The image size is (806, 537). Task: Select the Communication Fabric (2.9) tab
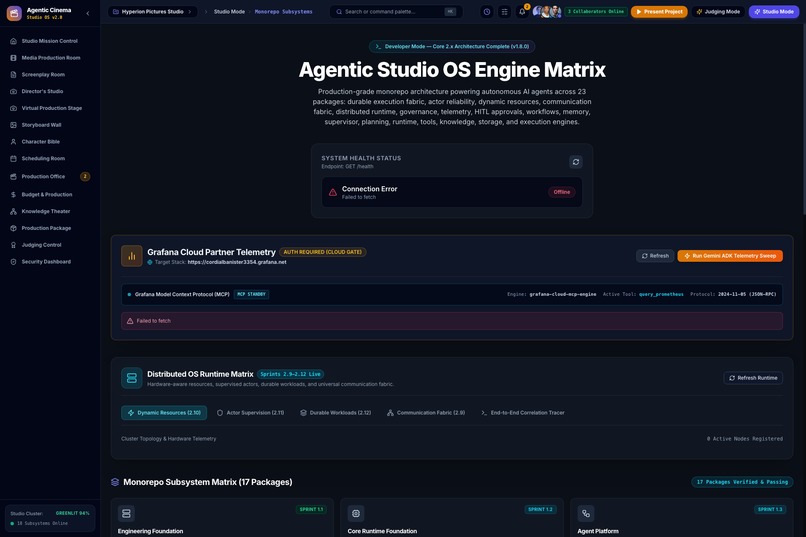[426, 413]
